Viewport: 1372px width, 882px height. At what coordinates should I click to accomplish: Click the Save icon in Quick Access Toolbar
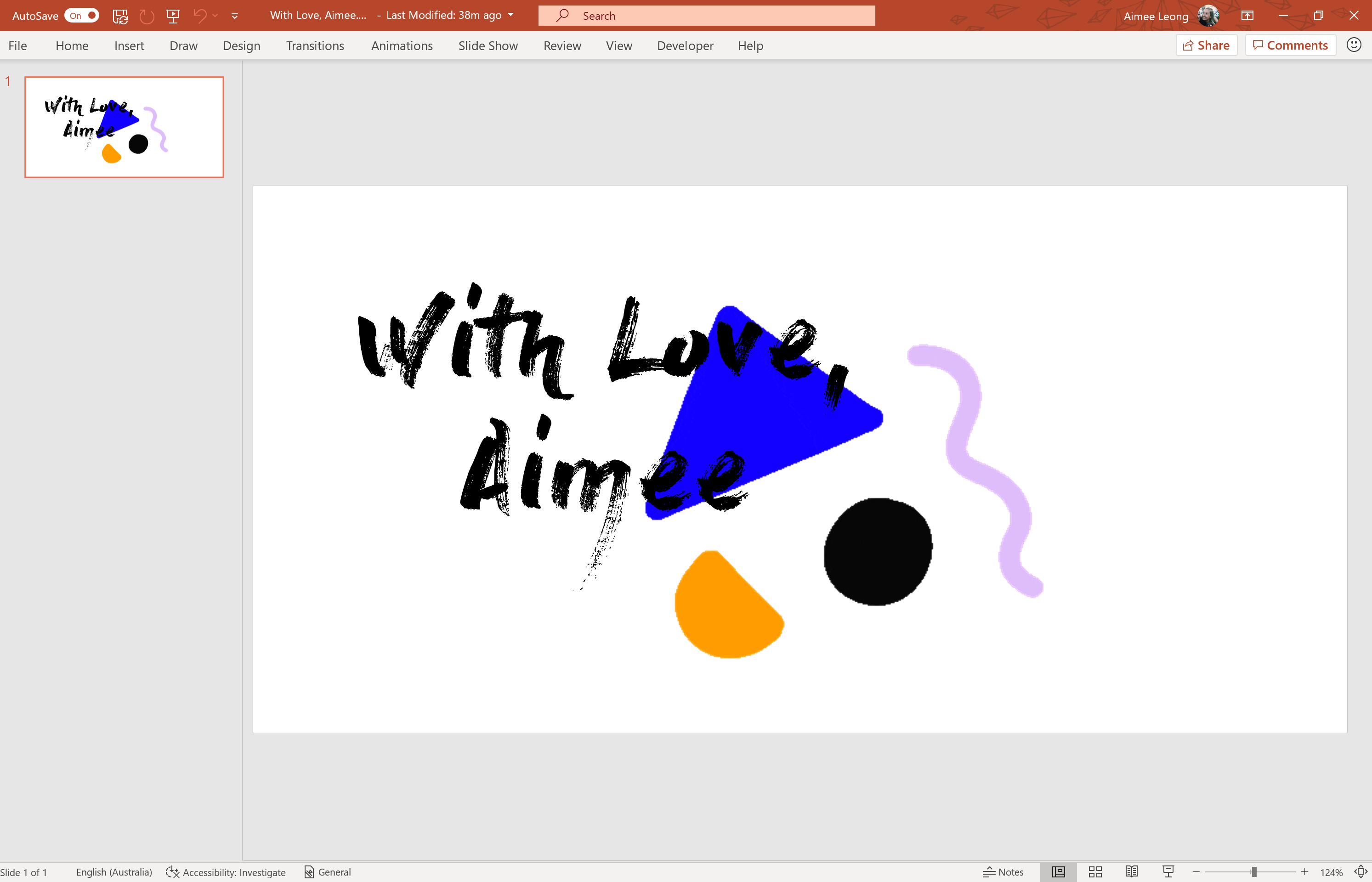tap(120, 16)
